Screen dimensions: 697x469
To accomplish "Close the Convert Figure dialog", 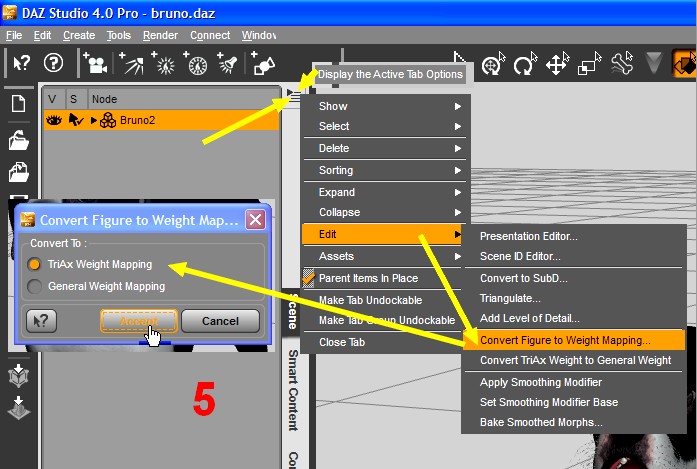I will coord(256,220).
